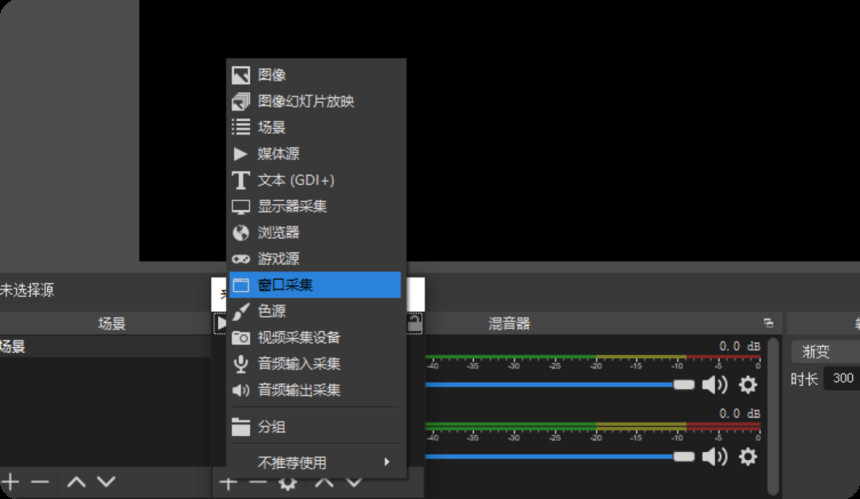Add a 显示器采集 source

point(315,206)
